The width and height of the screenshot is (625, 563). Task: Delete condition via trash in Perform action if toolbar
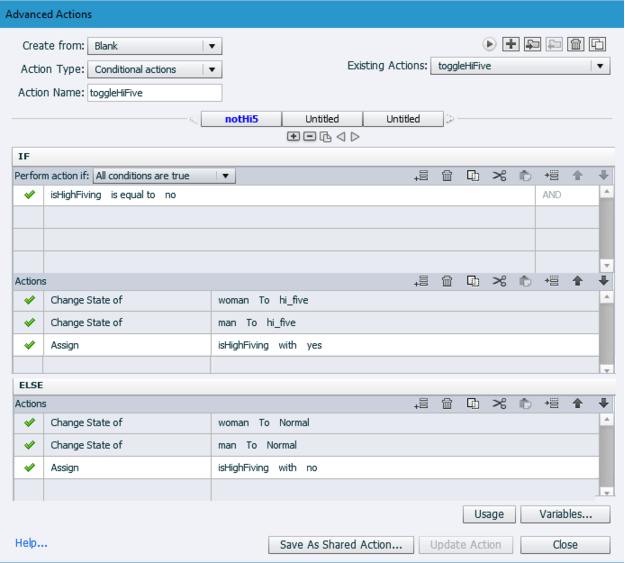(x=447, y=175)
